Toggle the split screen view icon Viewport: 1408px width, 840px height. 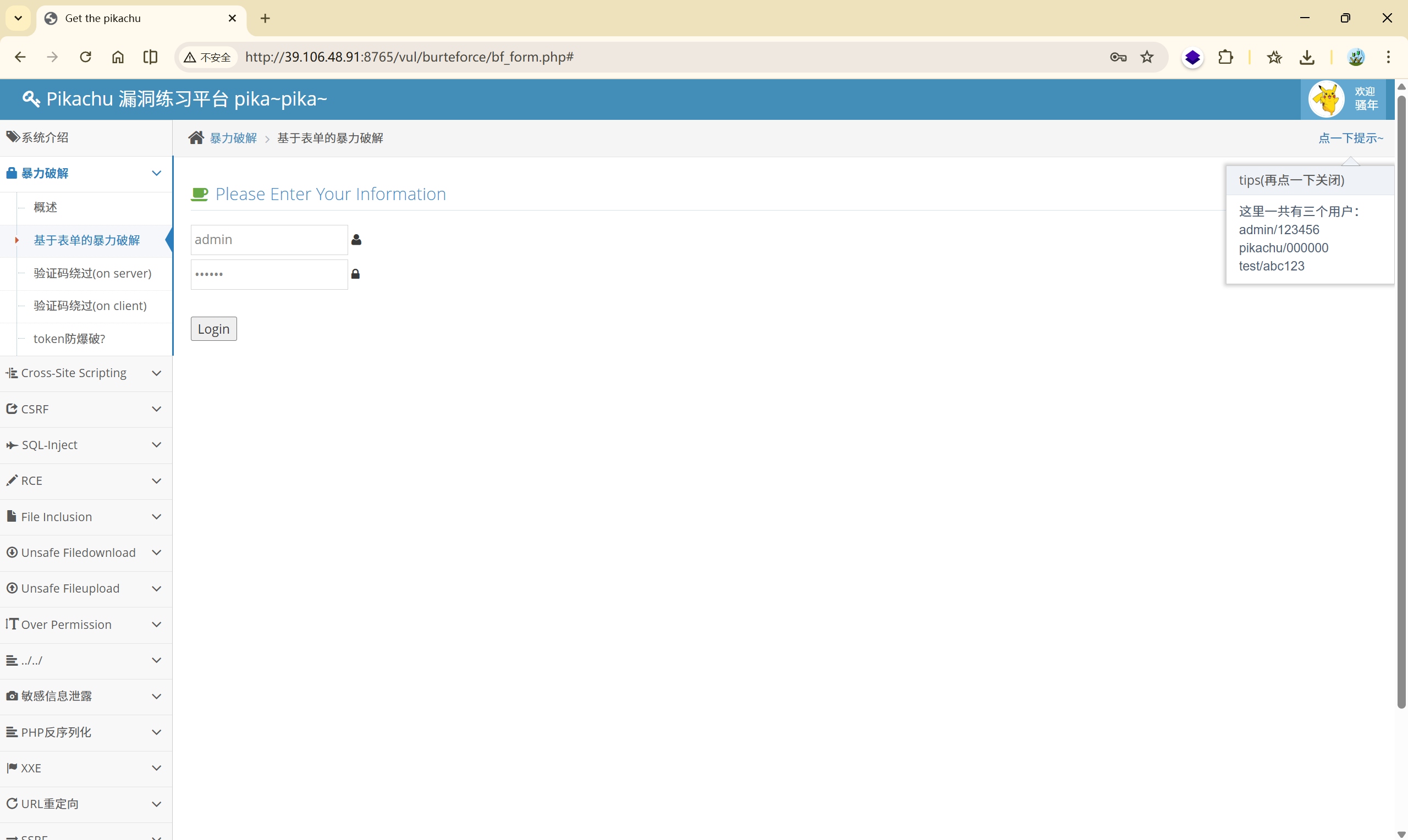[150, 57]
